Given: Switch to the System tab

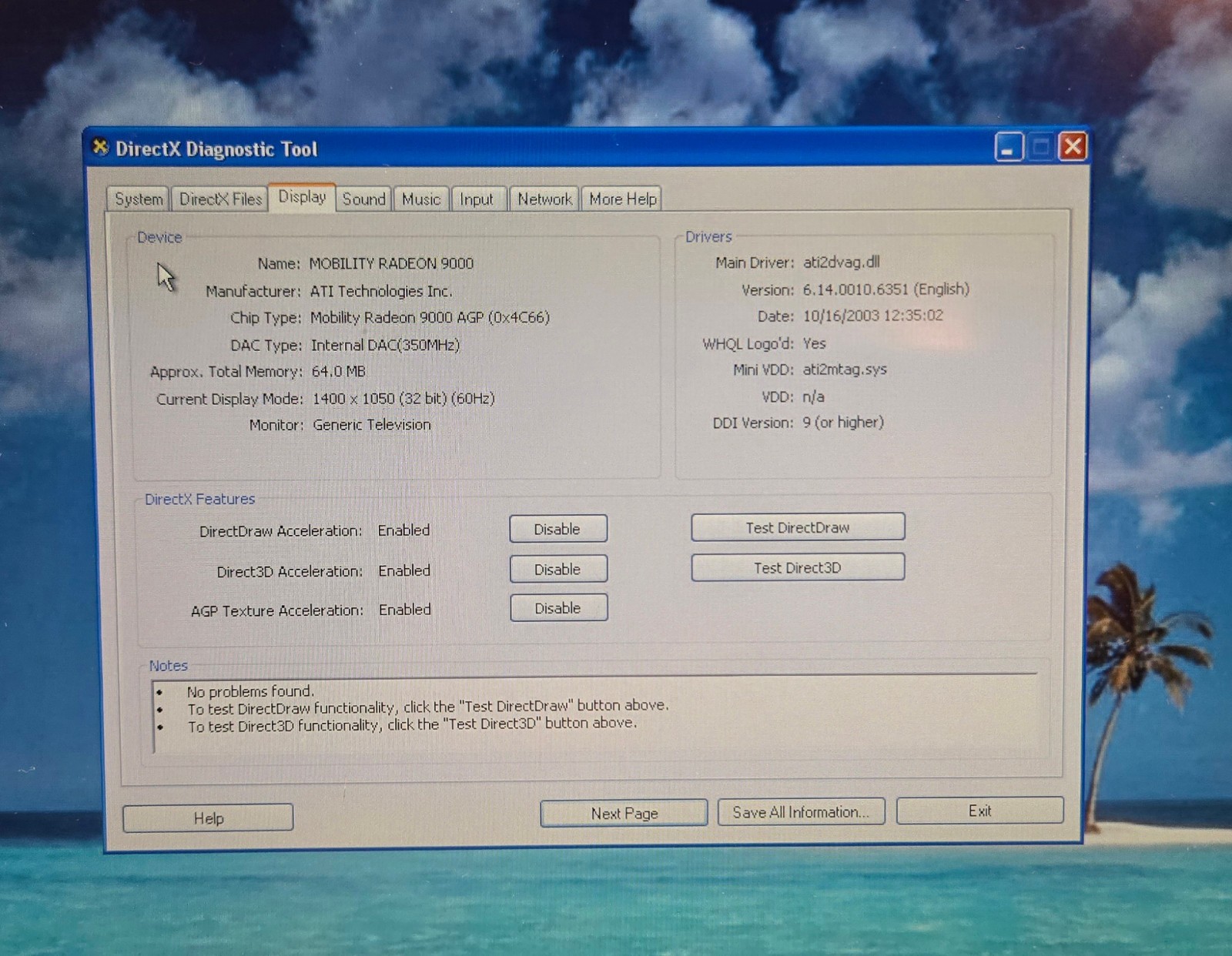Looking at the screenshot, I should coord(139,199).
